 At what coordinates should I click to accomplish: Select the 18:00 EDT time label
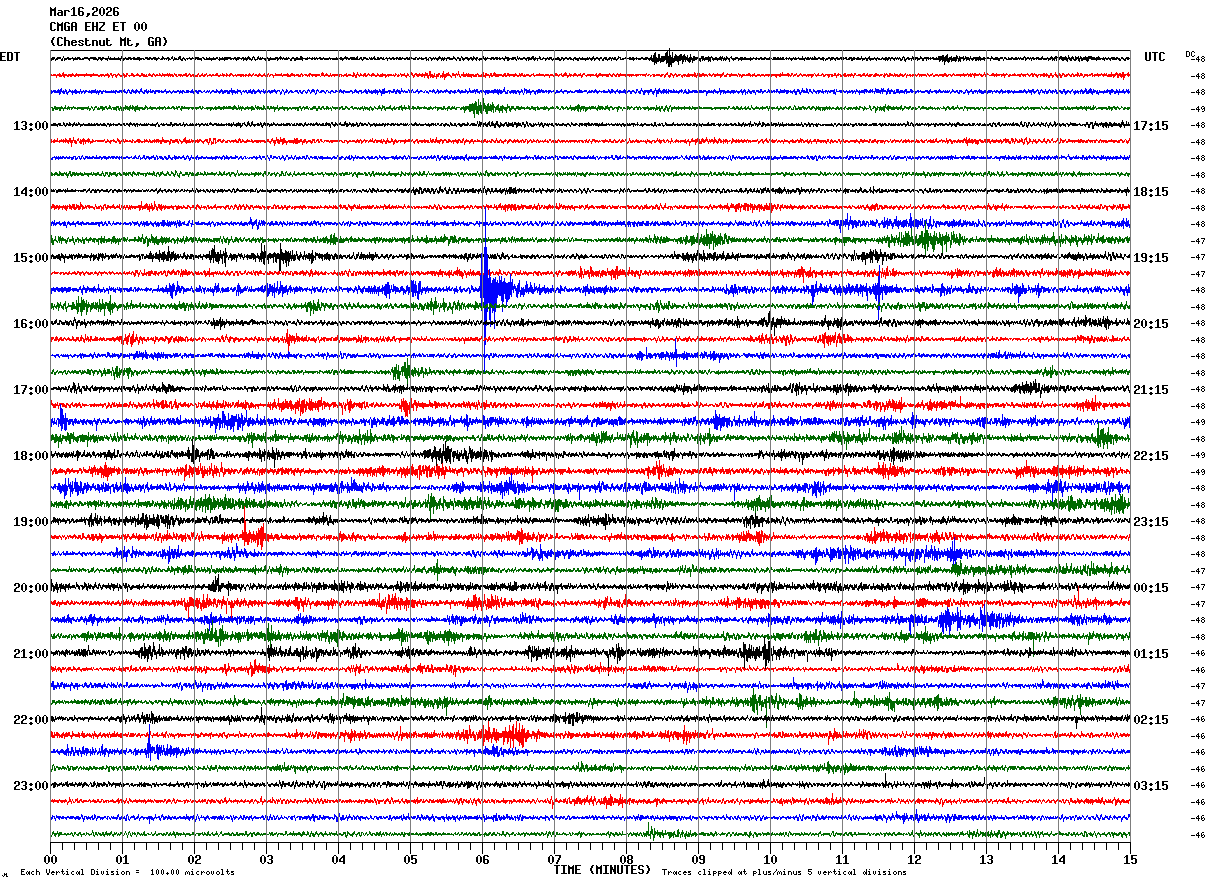(31, 455)
